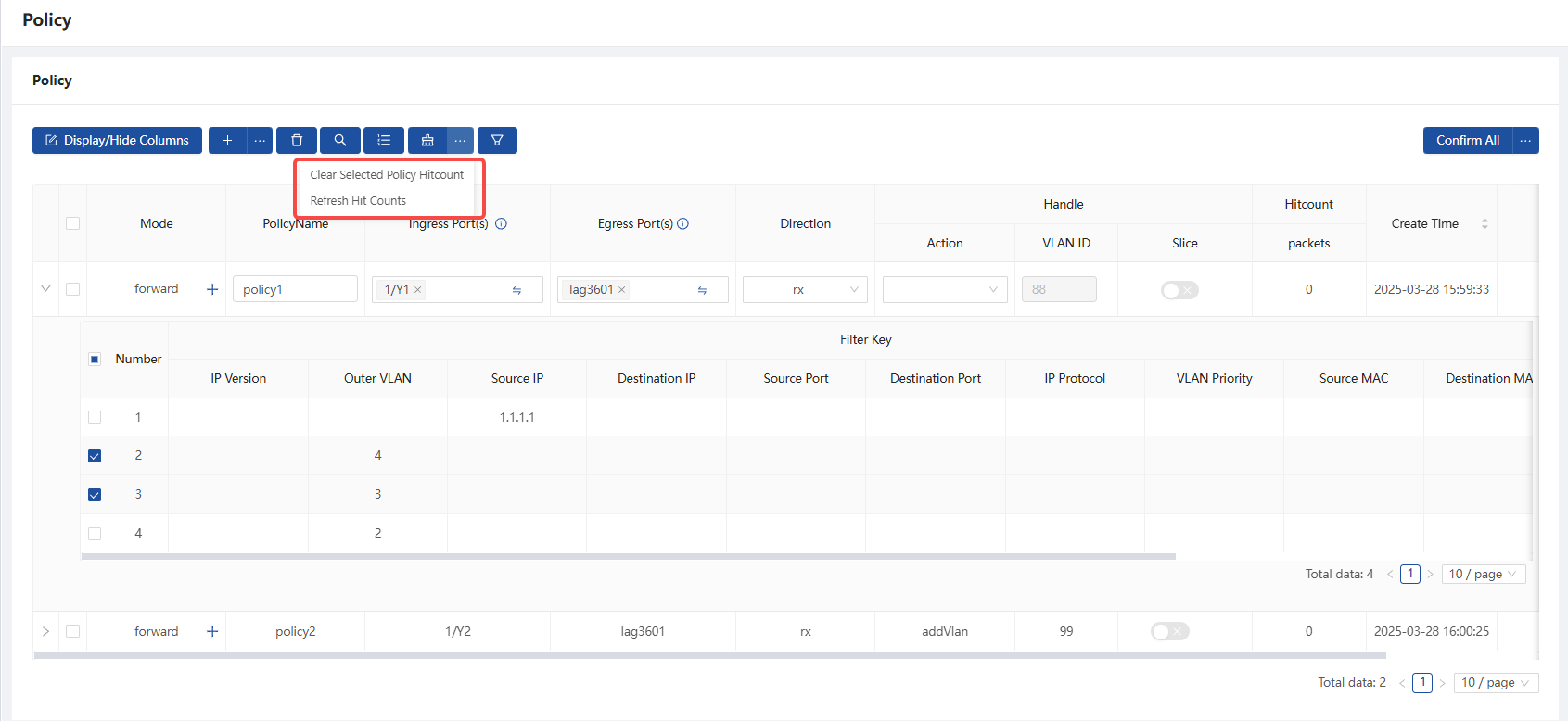Go to previous page in the policy table pagination
Viewport: 1568px width, 721px height.
(1402, 683)
